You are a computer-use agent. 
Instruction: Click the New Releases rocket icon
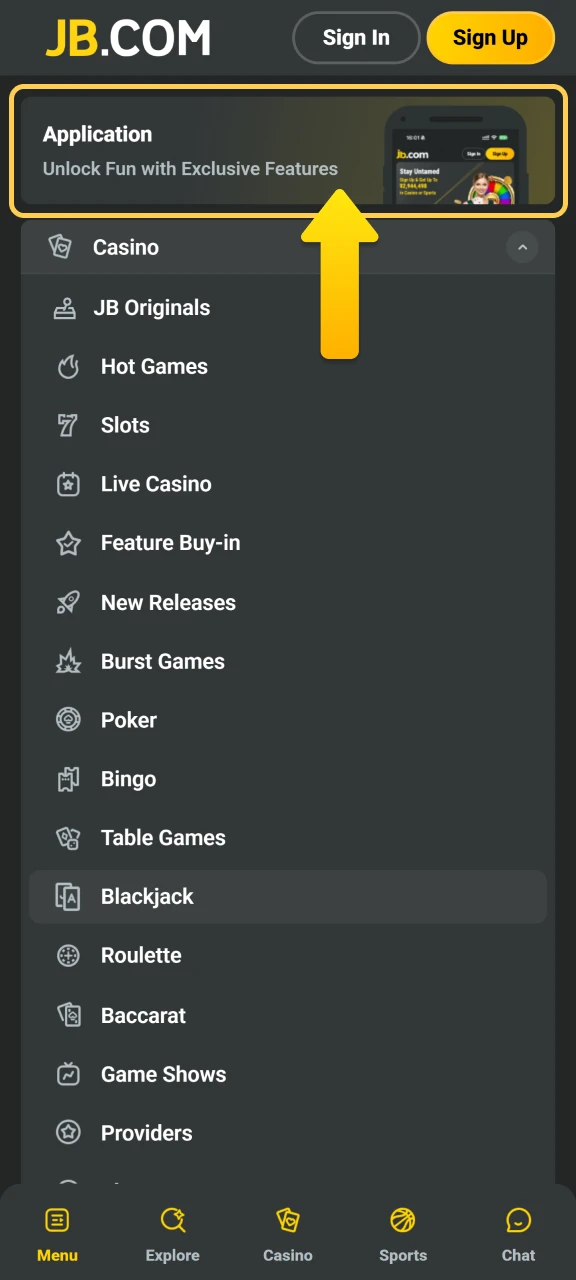67,602
